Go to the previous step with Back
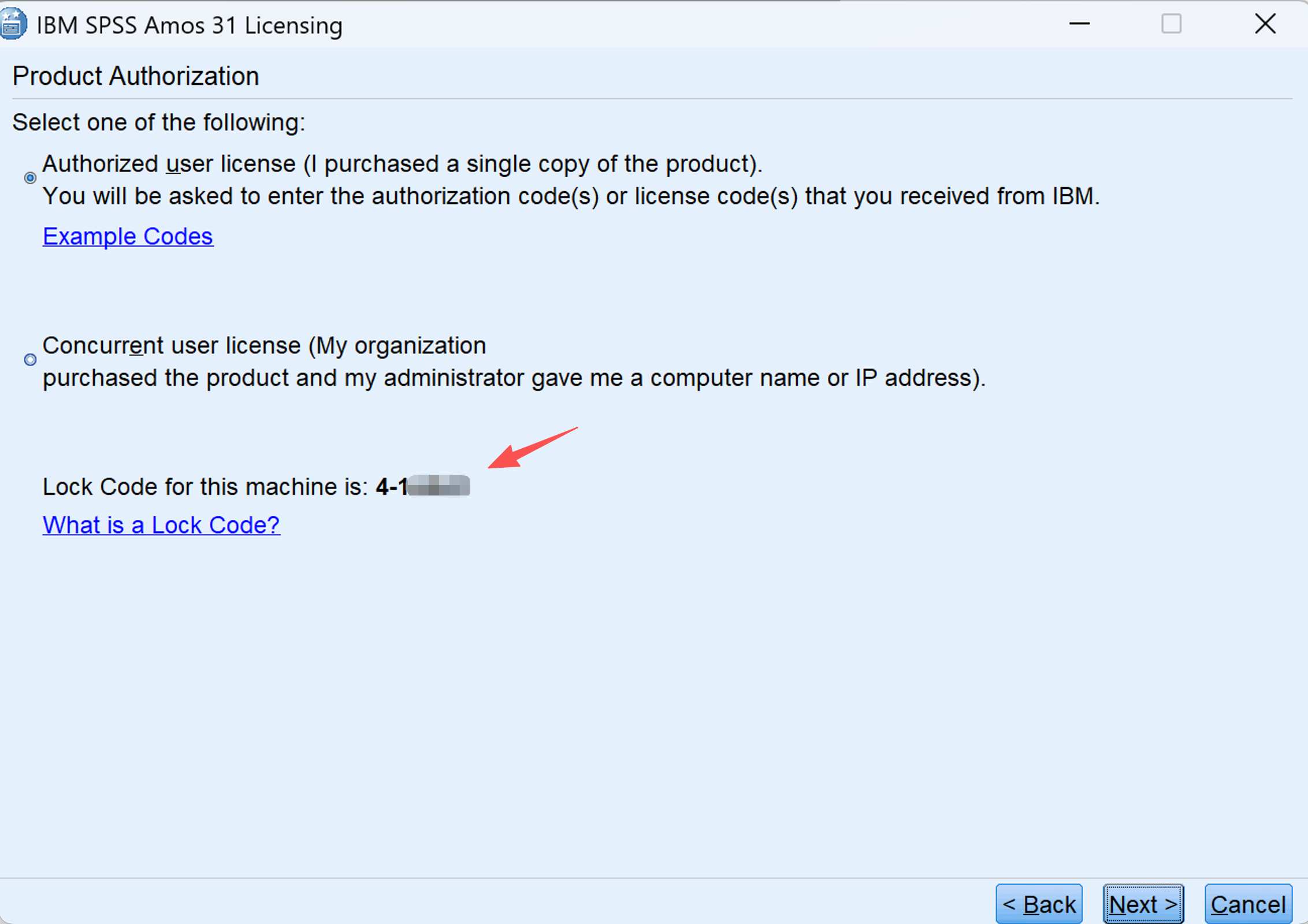Viewport: 1308px width, 924px height. click(1039, 904)
